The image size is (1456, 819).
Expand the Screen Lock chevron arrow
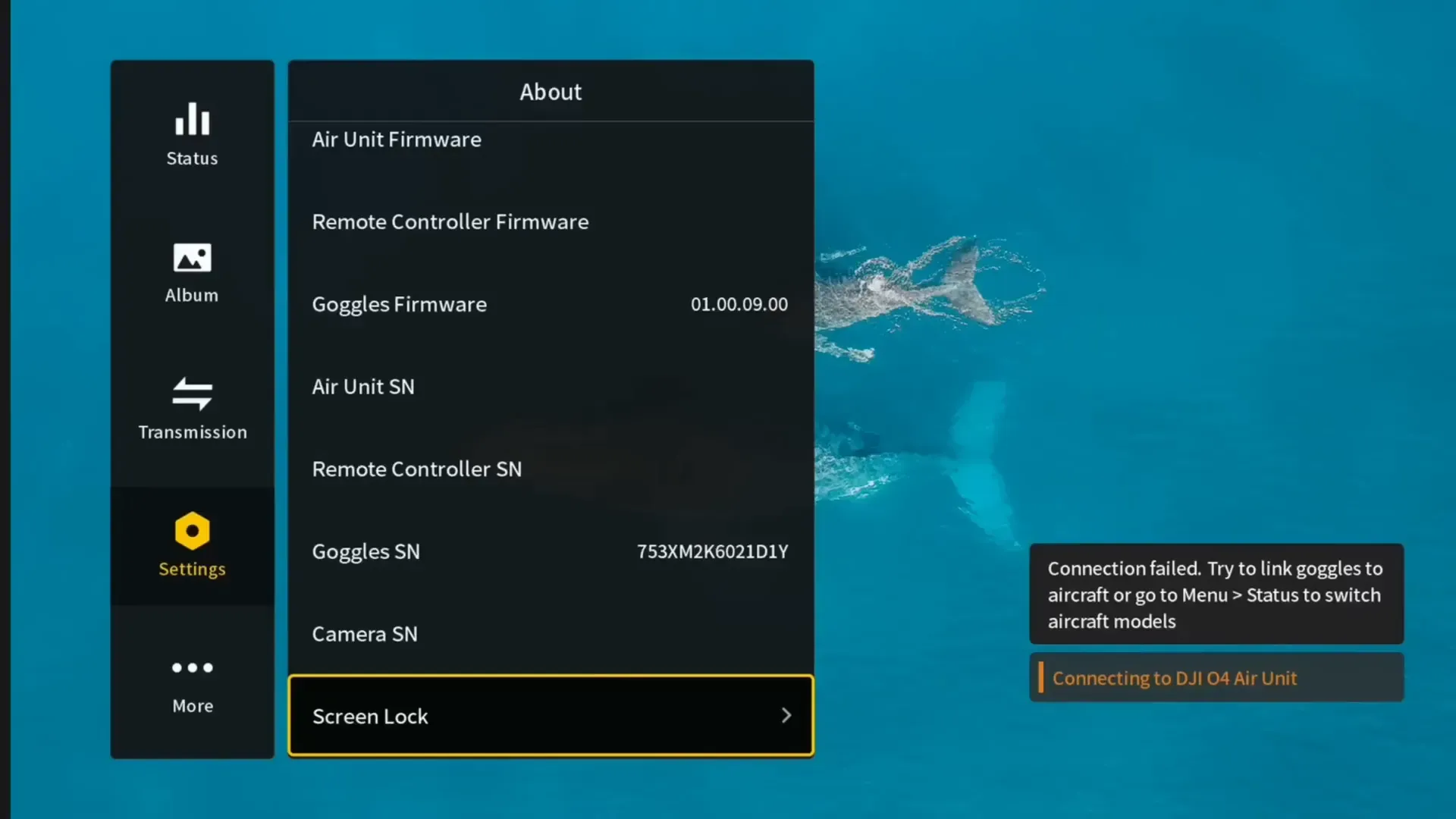[x=786, y=715]
